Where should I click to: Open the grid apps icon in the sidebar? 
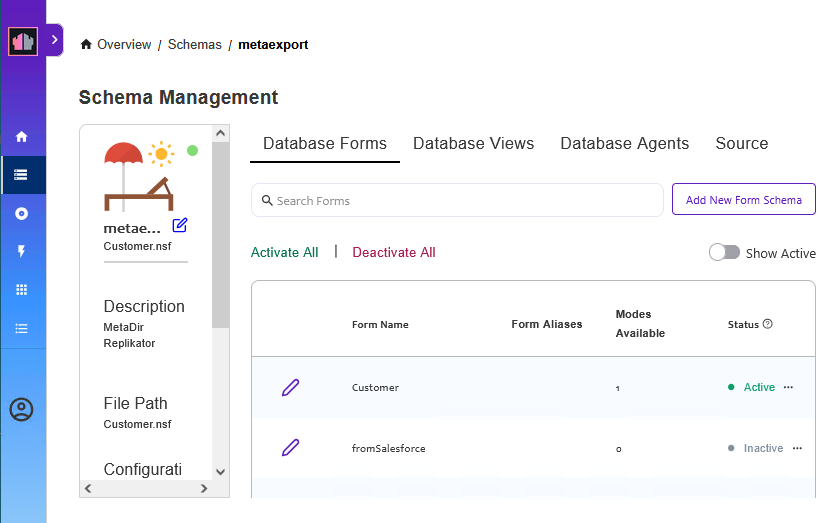coord(21,290)
